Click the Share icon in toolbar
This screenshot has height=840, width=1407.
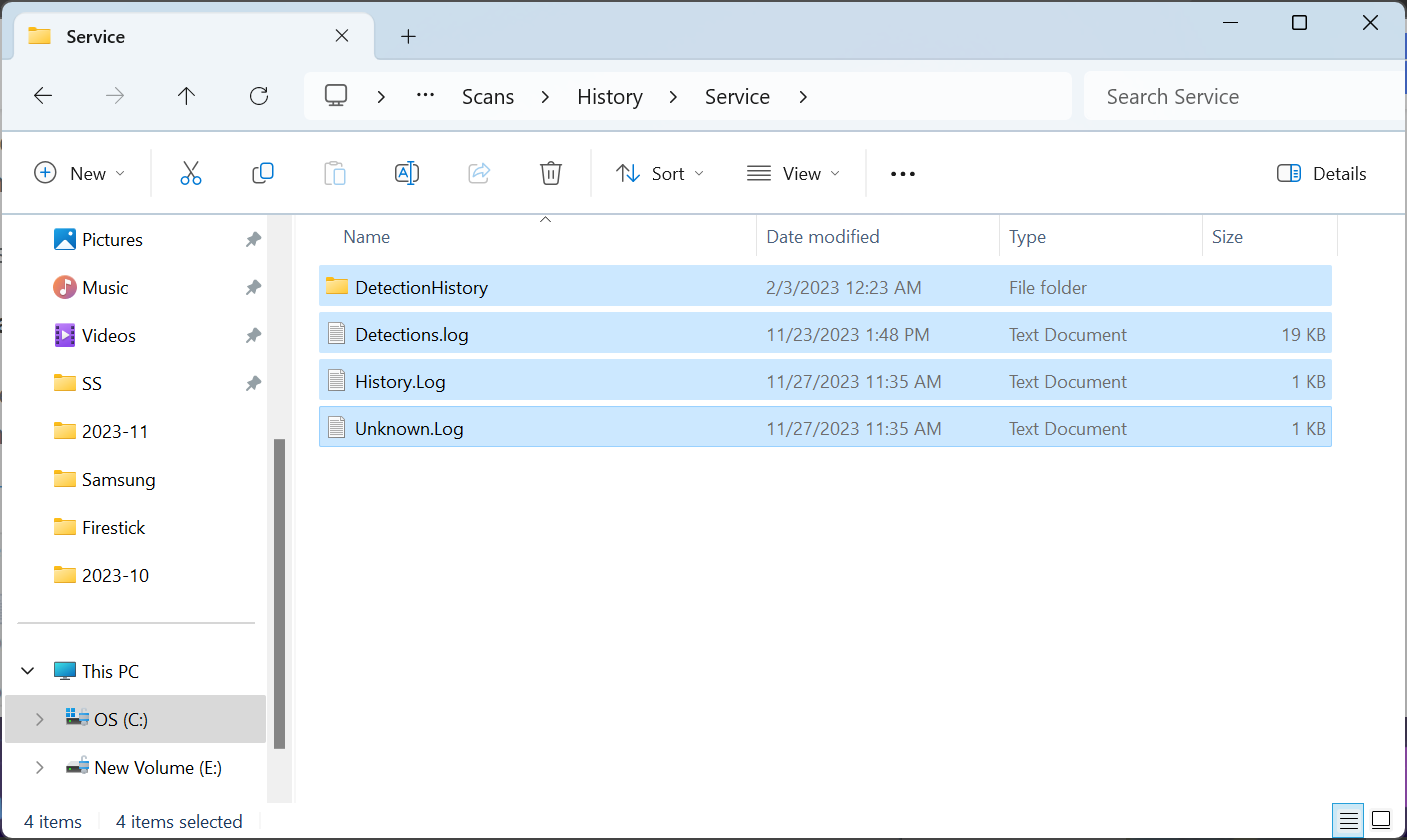coord(479,173)
